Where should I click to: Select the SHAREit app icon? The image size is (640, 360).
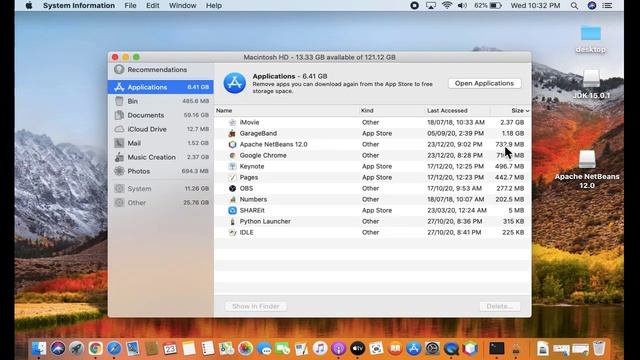pyautogui.click(x=232, y=210)
